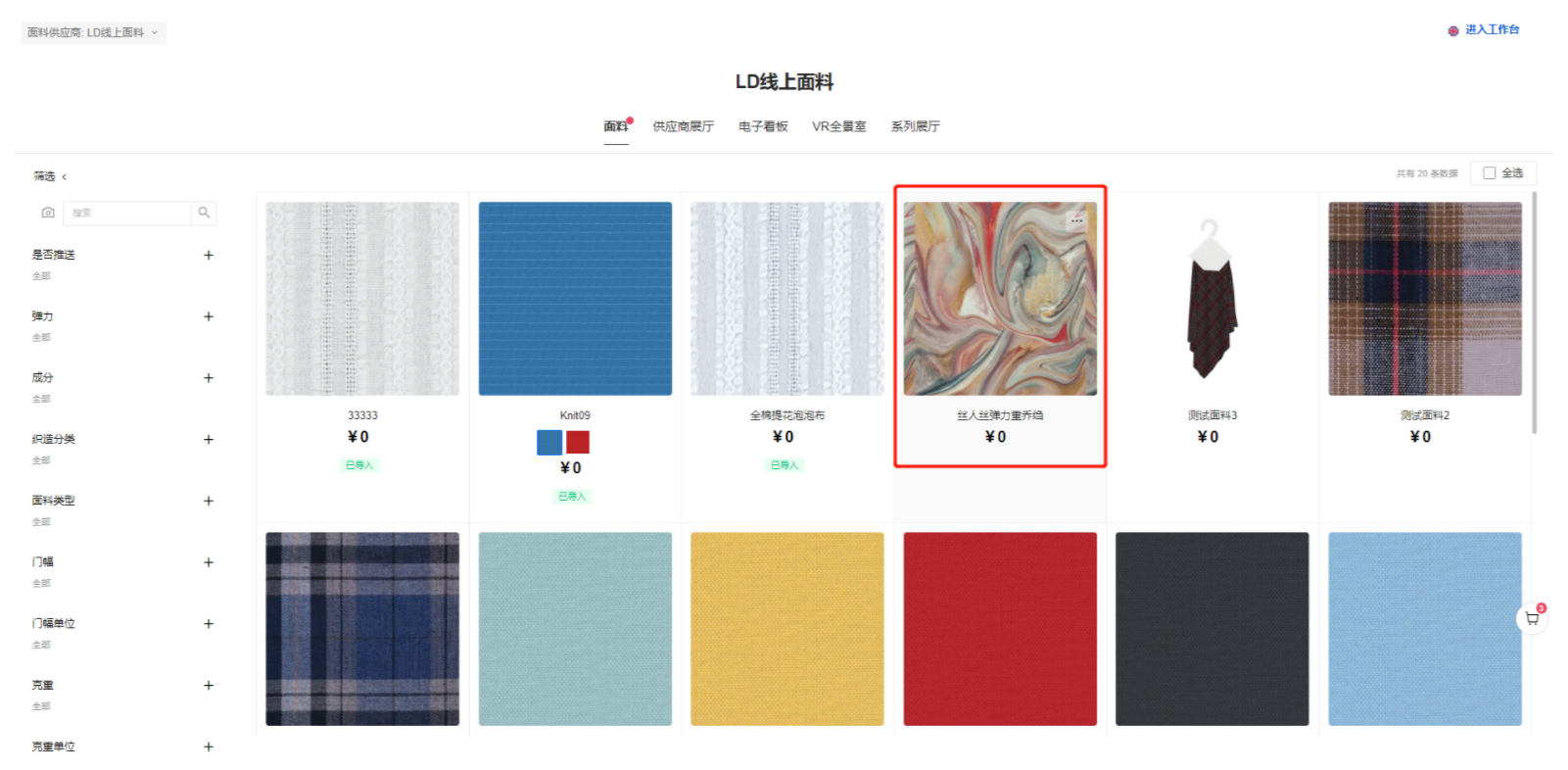Click the magnifier search icon

tap(204, 213)
